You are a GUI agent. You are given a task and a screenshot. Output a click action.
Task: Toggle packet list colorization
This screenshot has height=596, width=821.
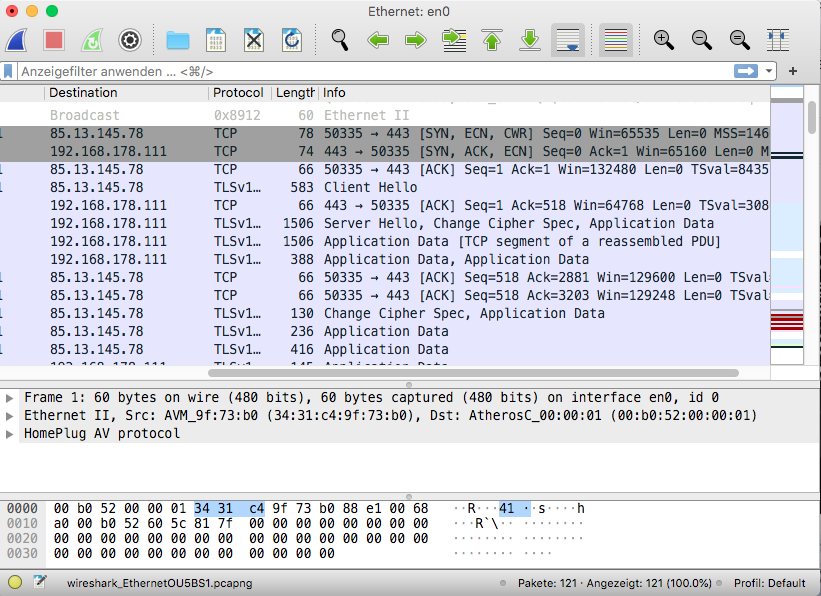pyautogui.click(x=616, y=40)
